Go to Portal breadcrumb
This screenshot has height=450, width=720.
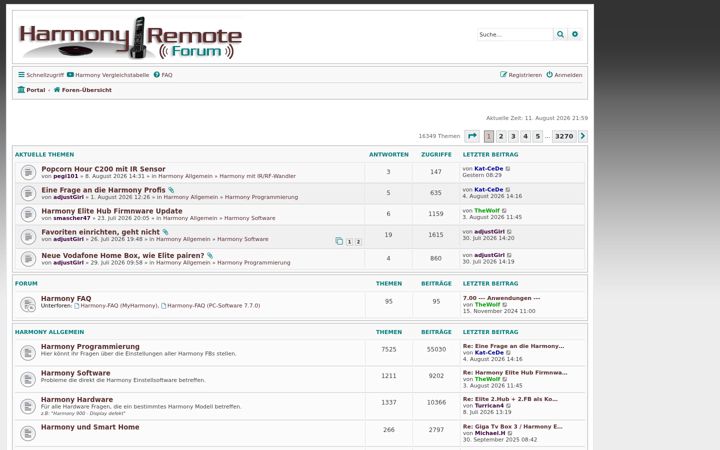pyautogui.click(x=31, y=90)
